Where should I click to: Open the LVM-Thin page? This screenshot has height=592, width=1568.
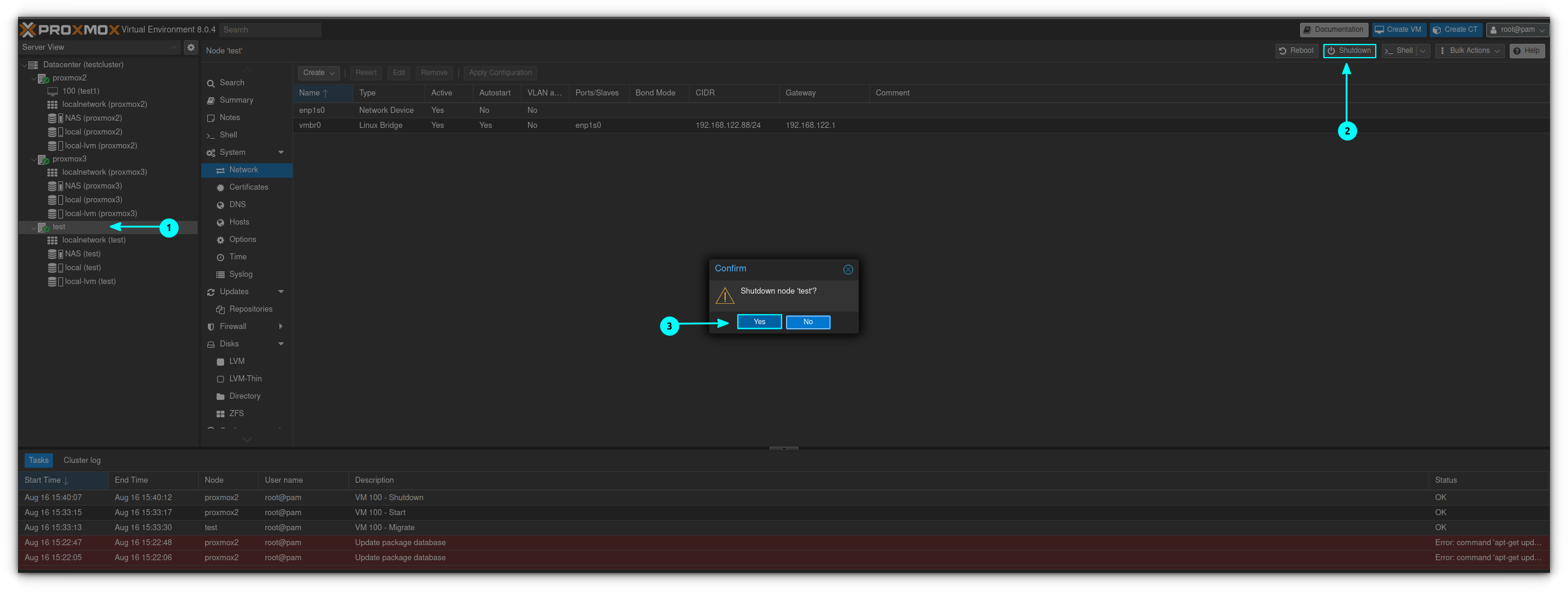[x=245, y=378]
